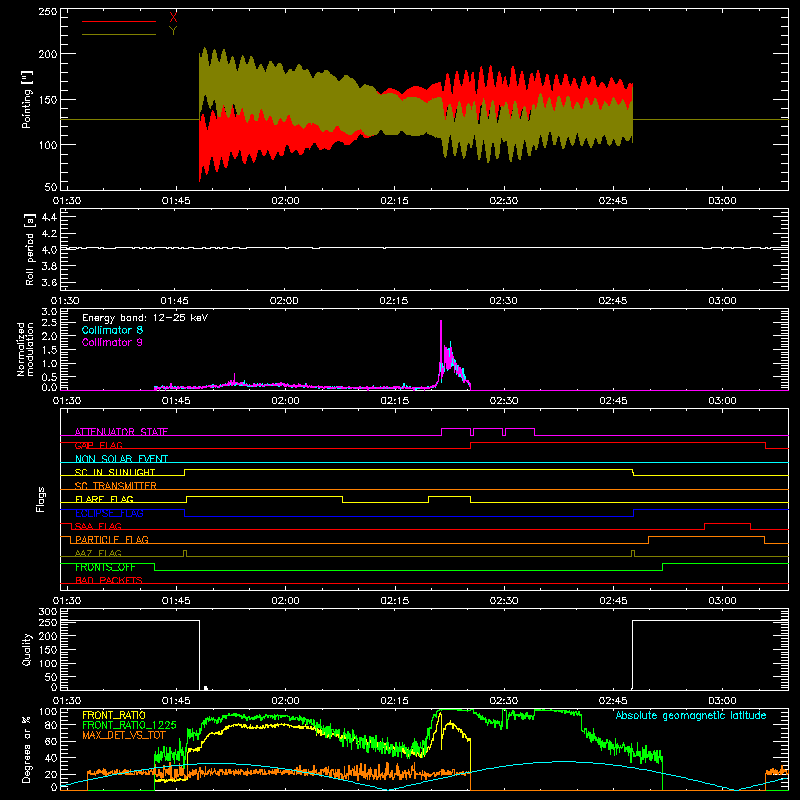The width and height of the screenshot is (800, 800).
Task: Click the '4.4' tick on Roll period axis
Action: pos(49,217)
